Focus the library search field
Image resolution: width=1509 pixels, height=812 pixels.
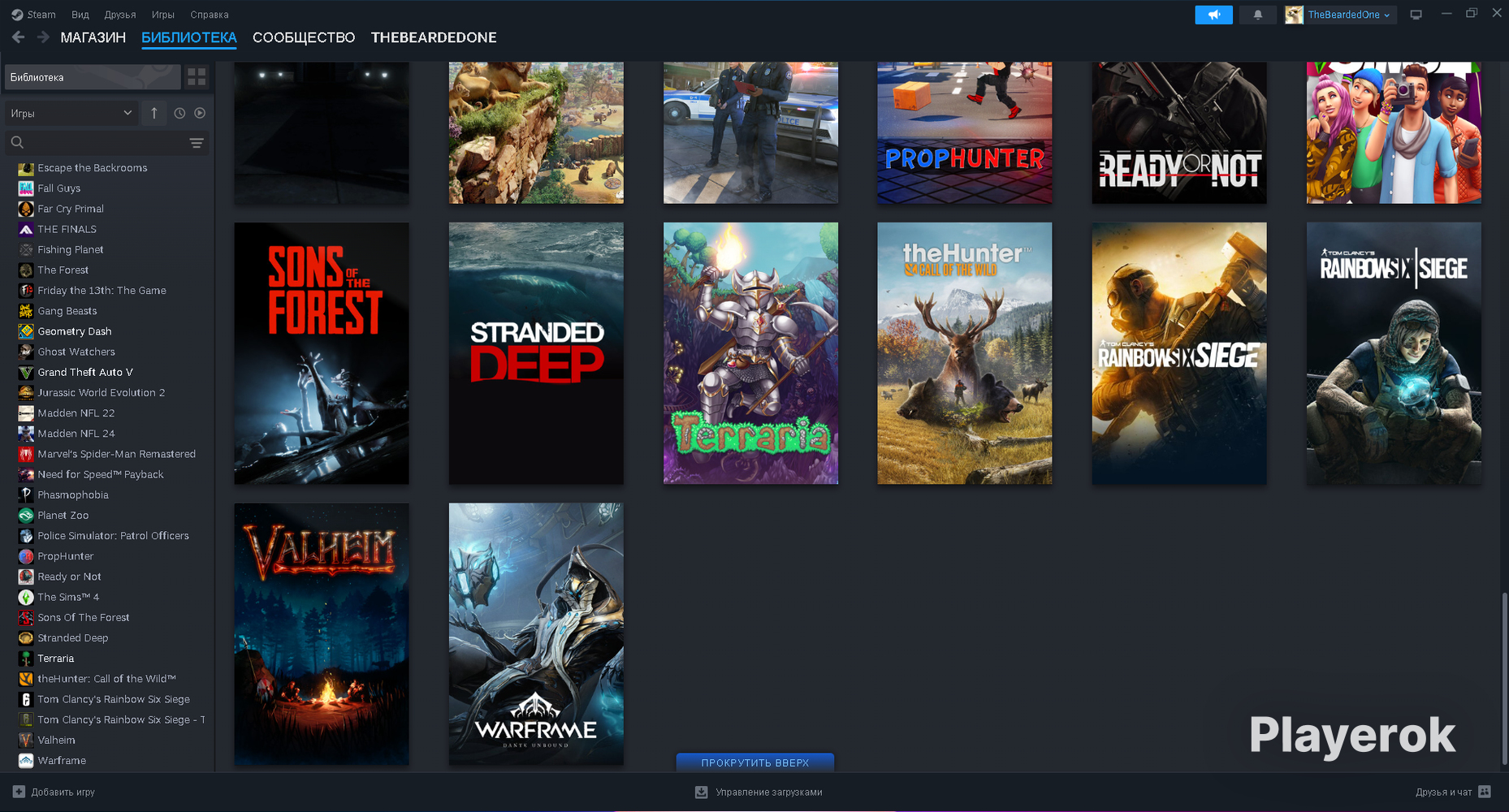pyautogui.click(x=108, y=143)
